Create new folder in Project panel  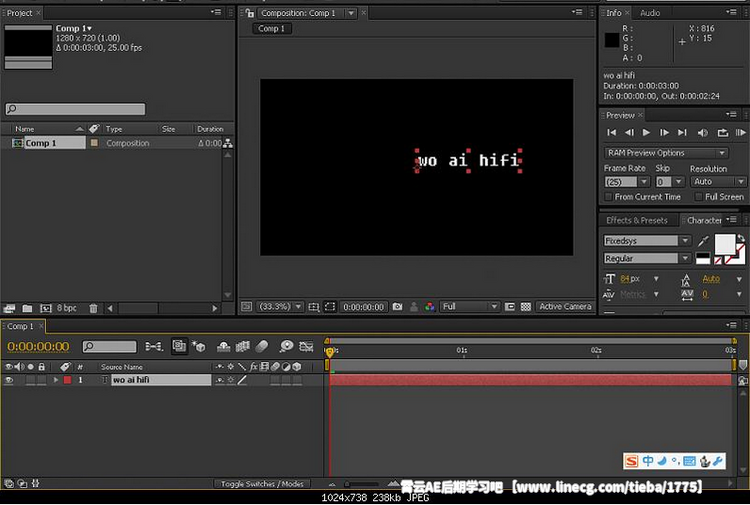tap(27, 308)
